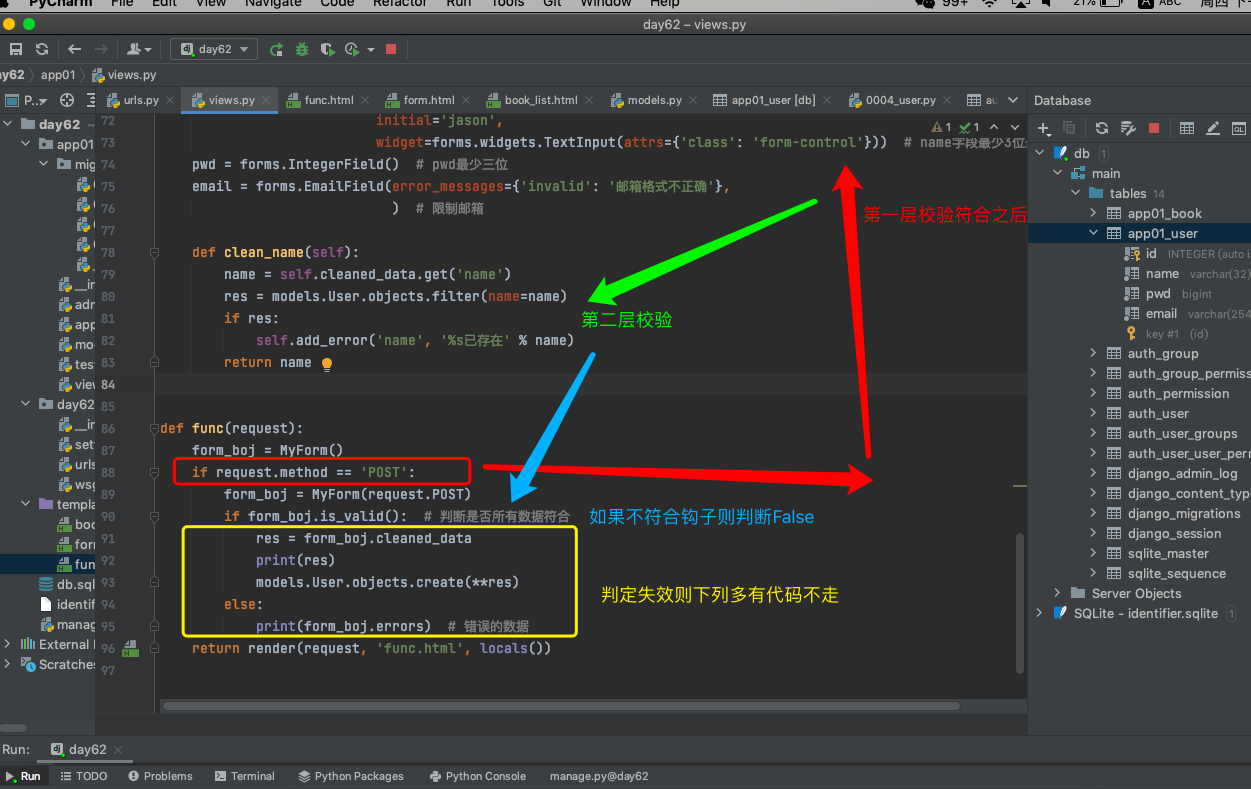Expand External Libraries in project tree
The image size is (1251, 789).
coord(8,644)
